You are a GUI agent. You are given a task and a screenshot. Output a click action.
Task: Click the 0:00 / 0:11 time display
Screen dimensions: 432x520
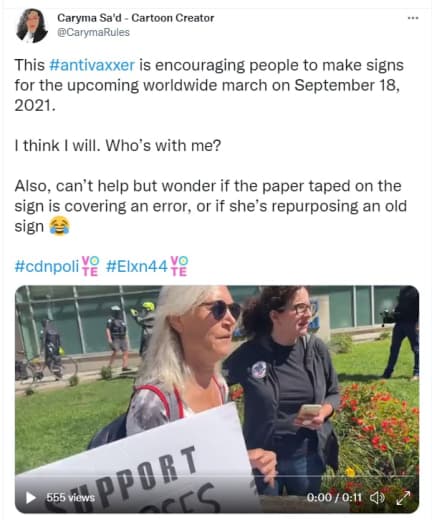(334, 497)
